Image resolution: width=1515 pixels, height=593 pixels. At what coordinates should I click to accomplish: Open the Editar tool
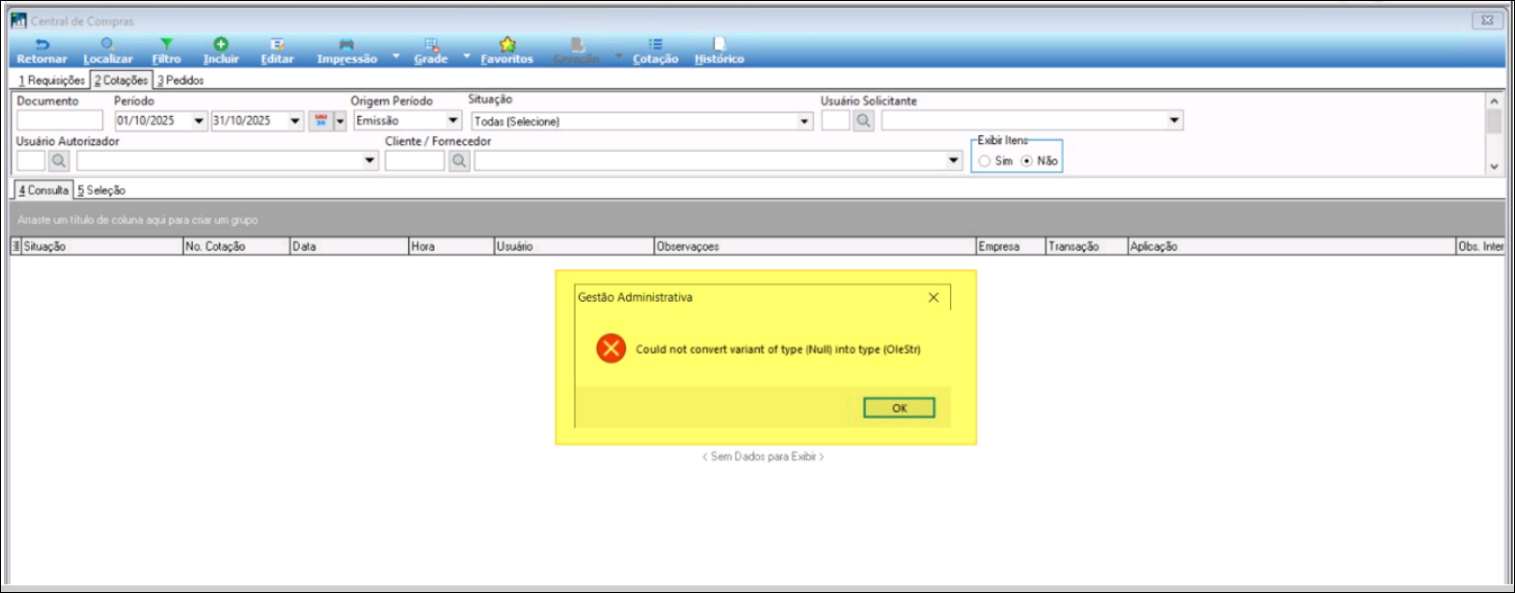click(x=277, y=45)
